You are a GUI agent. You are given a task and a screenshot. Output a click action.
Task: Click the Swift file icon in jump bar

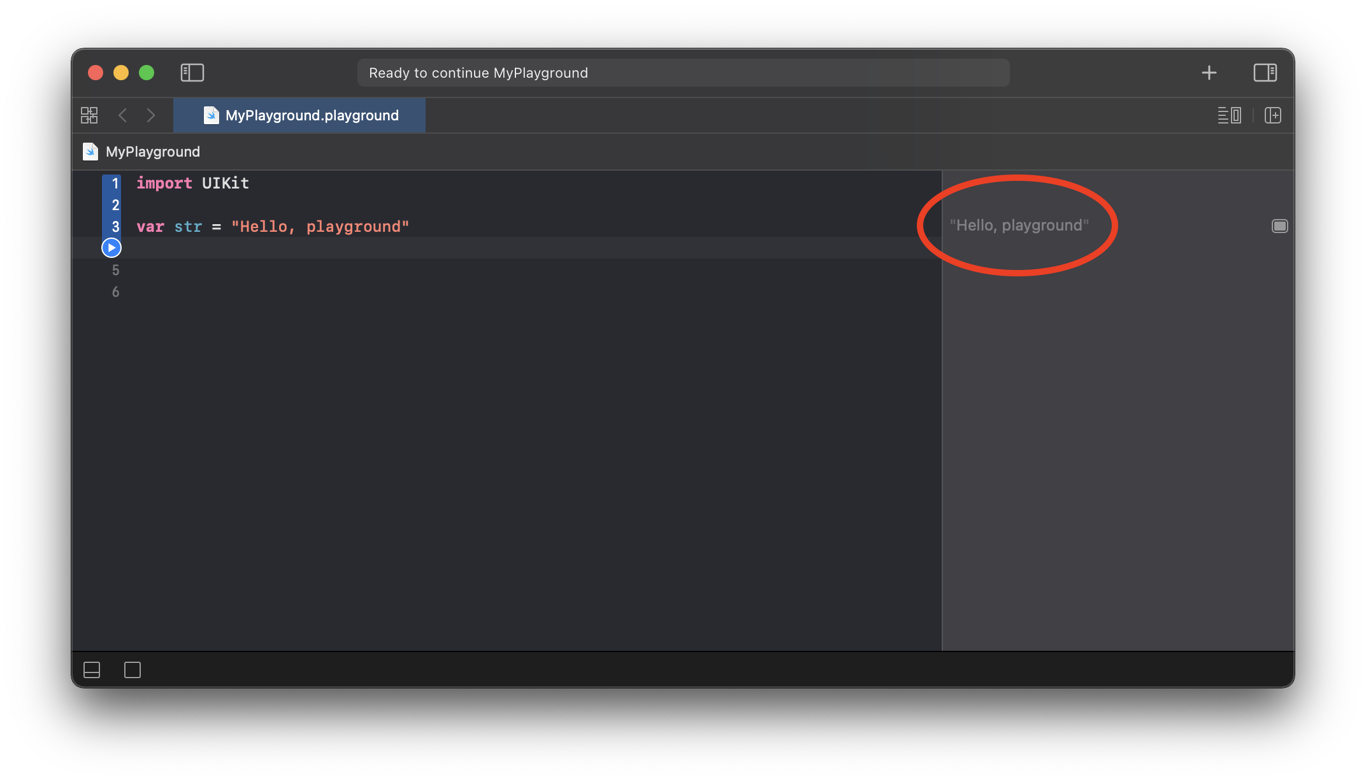tap(90, 152)
